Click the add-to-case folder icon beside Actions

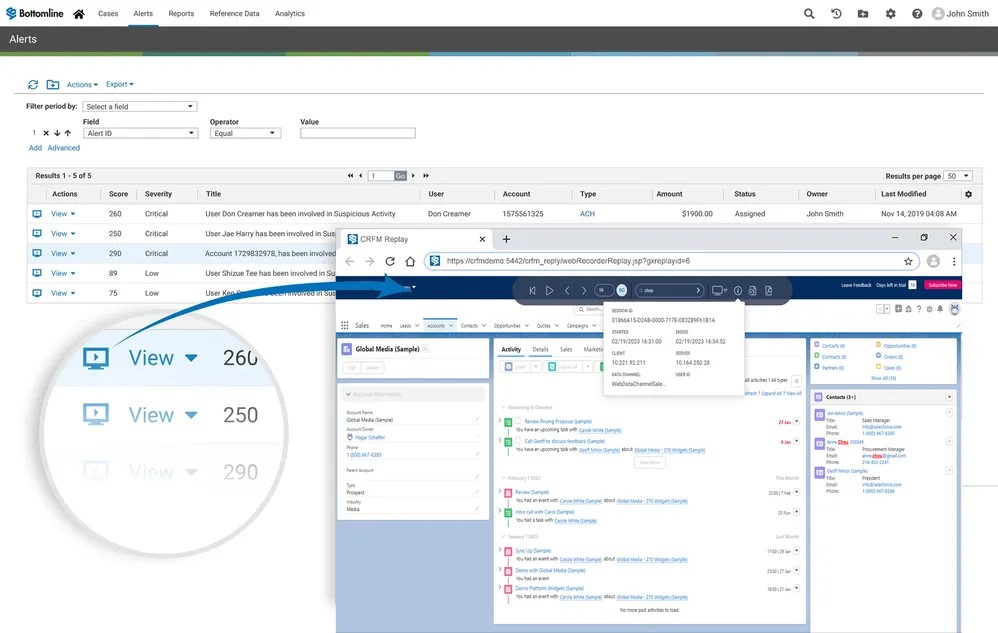pyautogui.click(x=53, y=84)
